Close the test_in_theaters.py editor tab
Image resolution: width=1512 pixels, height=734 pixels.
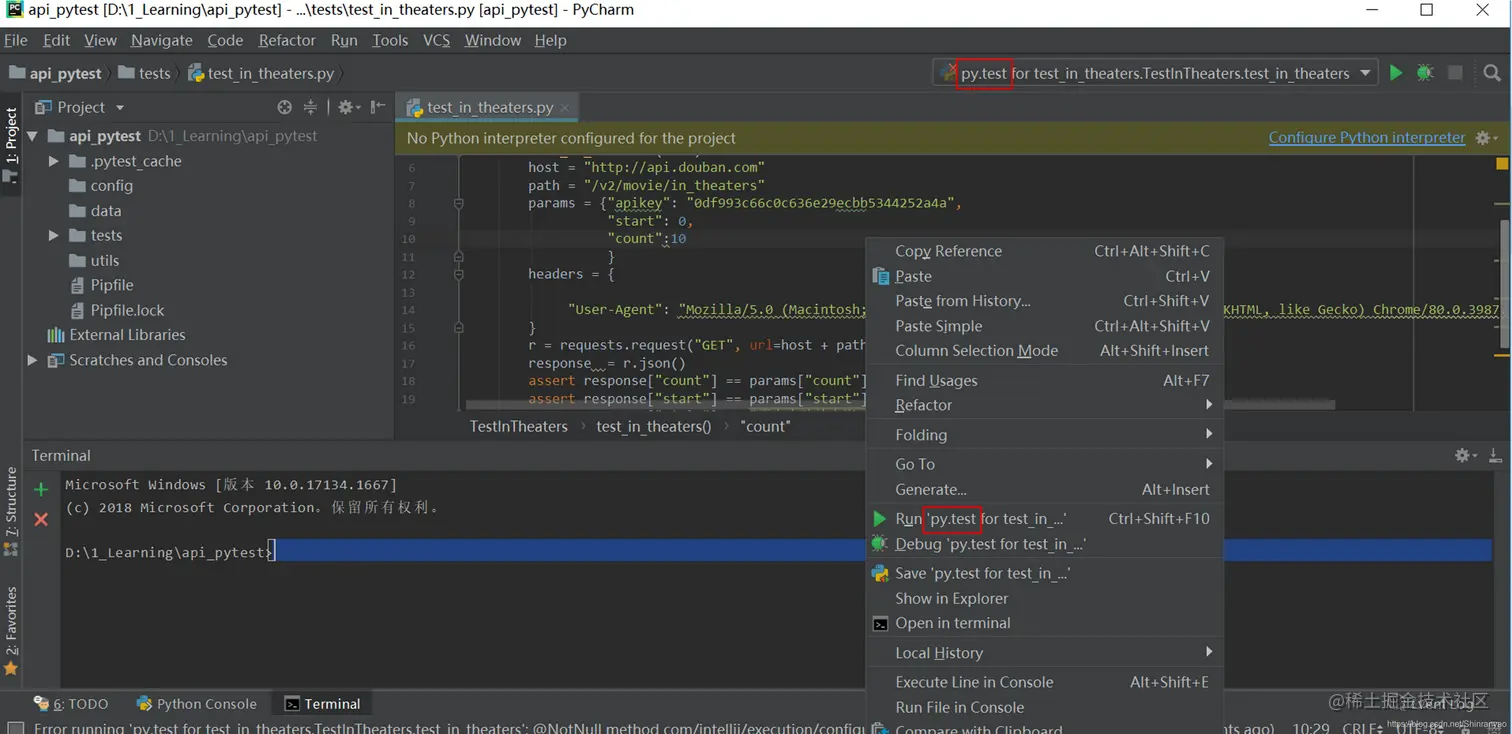point(565,108)
